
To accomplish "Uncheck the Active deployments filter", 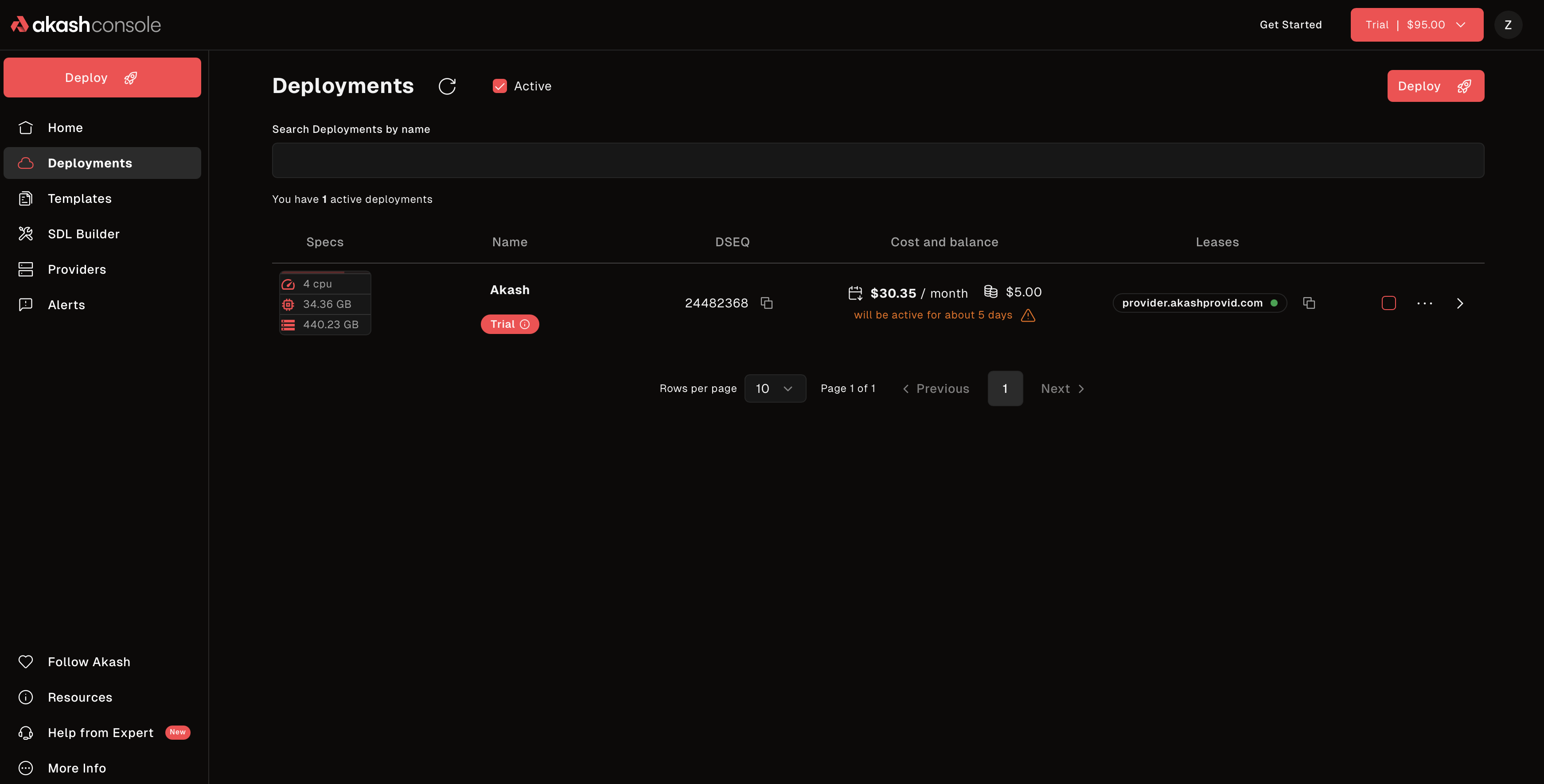I will pyautogui.click(x=500, y=85).
